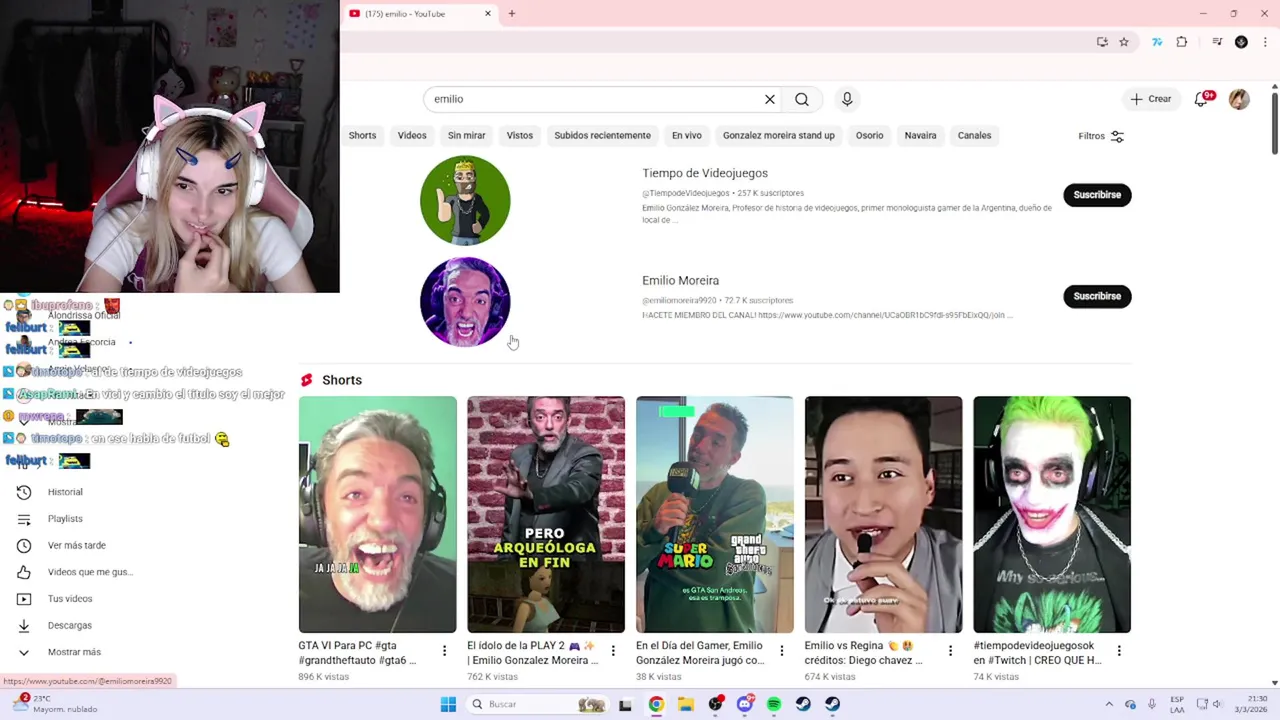
Task: Select the Vistos filter chip
Action: click(520, 135)
